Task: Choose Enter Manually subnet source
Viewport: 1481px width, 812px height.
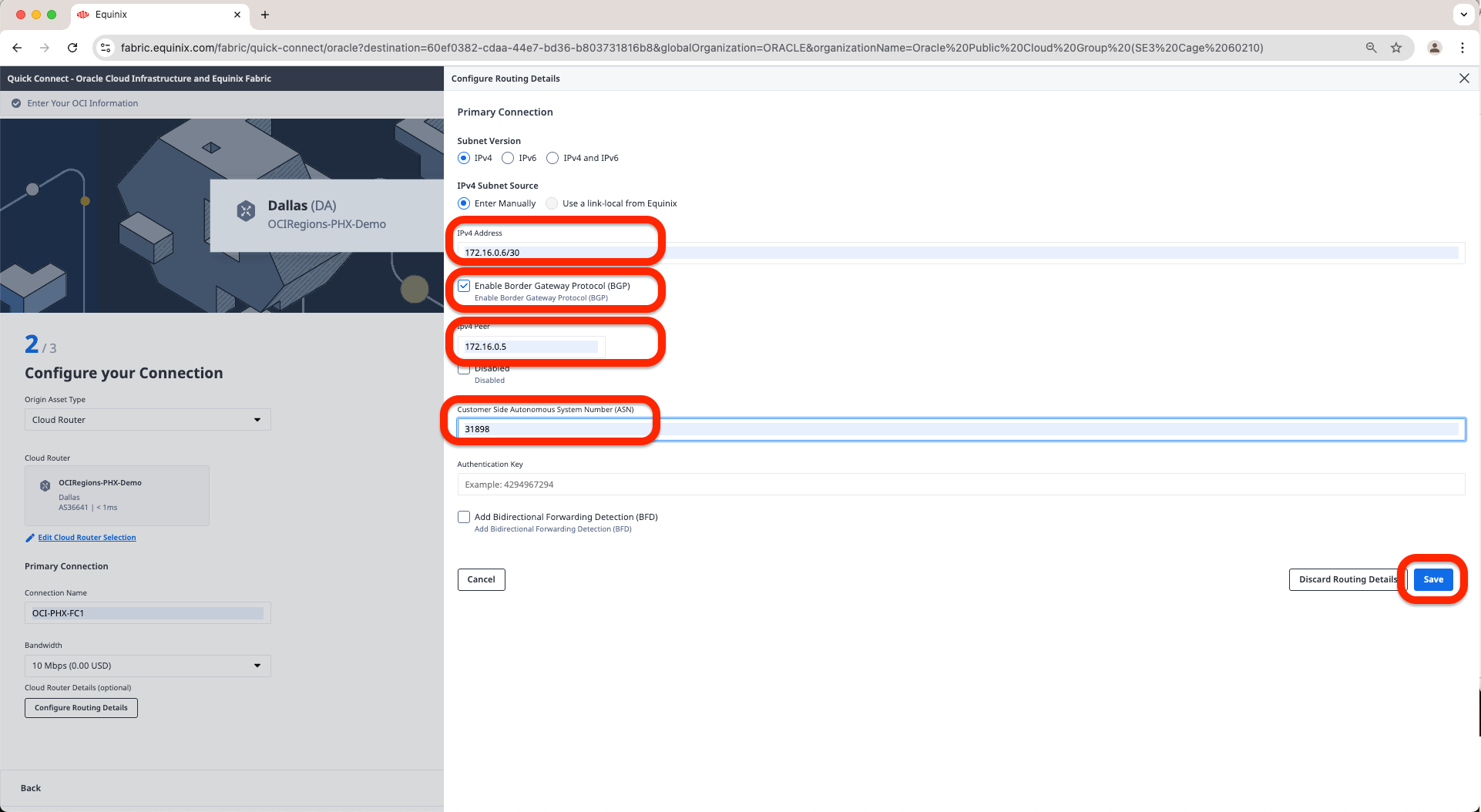Action: pyautogui.click(x=464, y=203)
